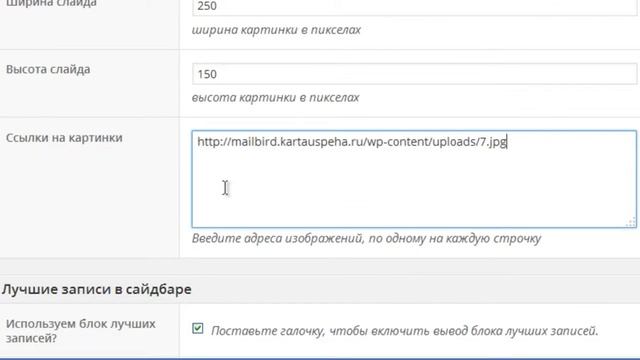Click inside the image links textarea
This screenshot has width=640, height=360.
[414, 179]
